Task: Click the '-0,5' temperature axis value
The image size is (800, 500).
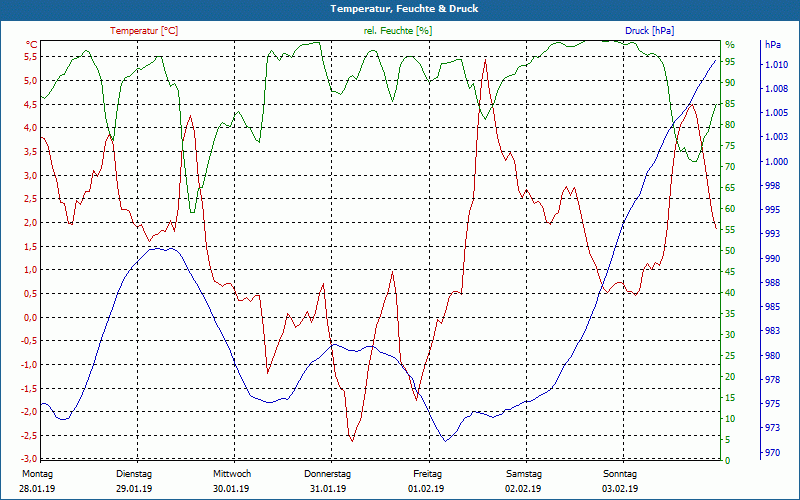Action: [30, 341]
